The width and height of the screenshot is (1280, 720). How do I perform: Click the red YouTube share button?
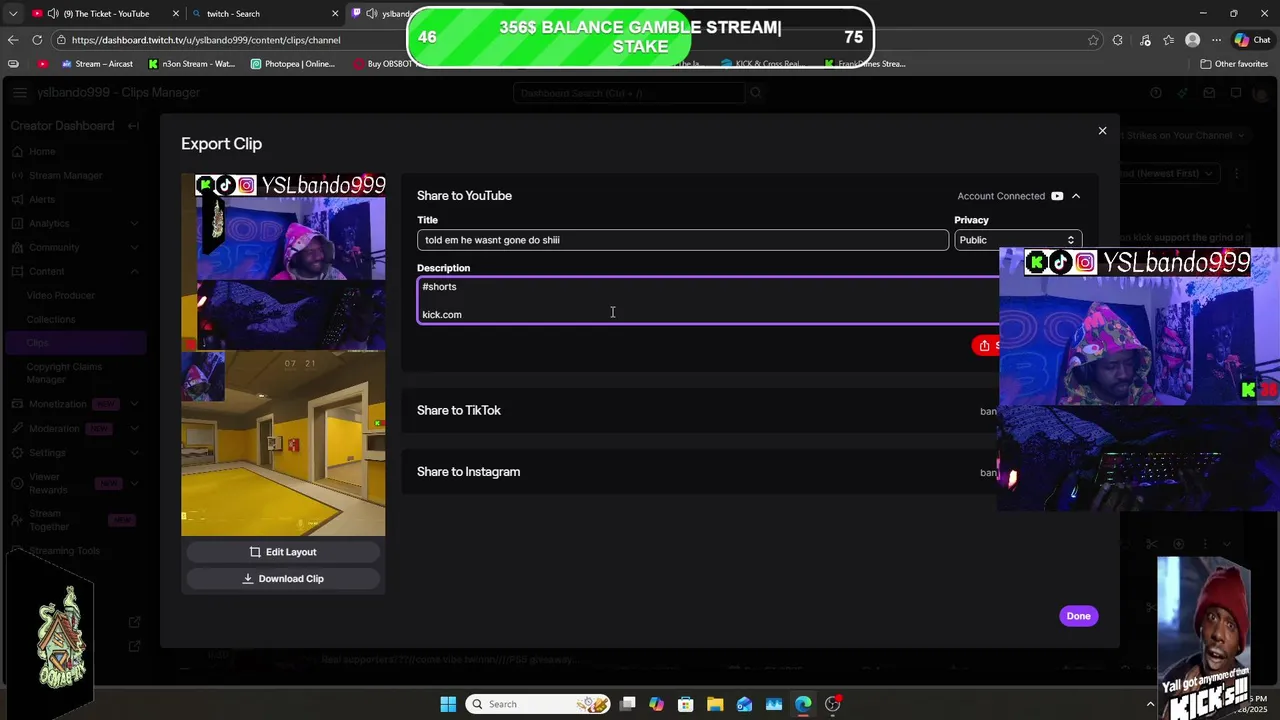click(986, 345)
